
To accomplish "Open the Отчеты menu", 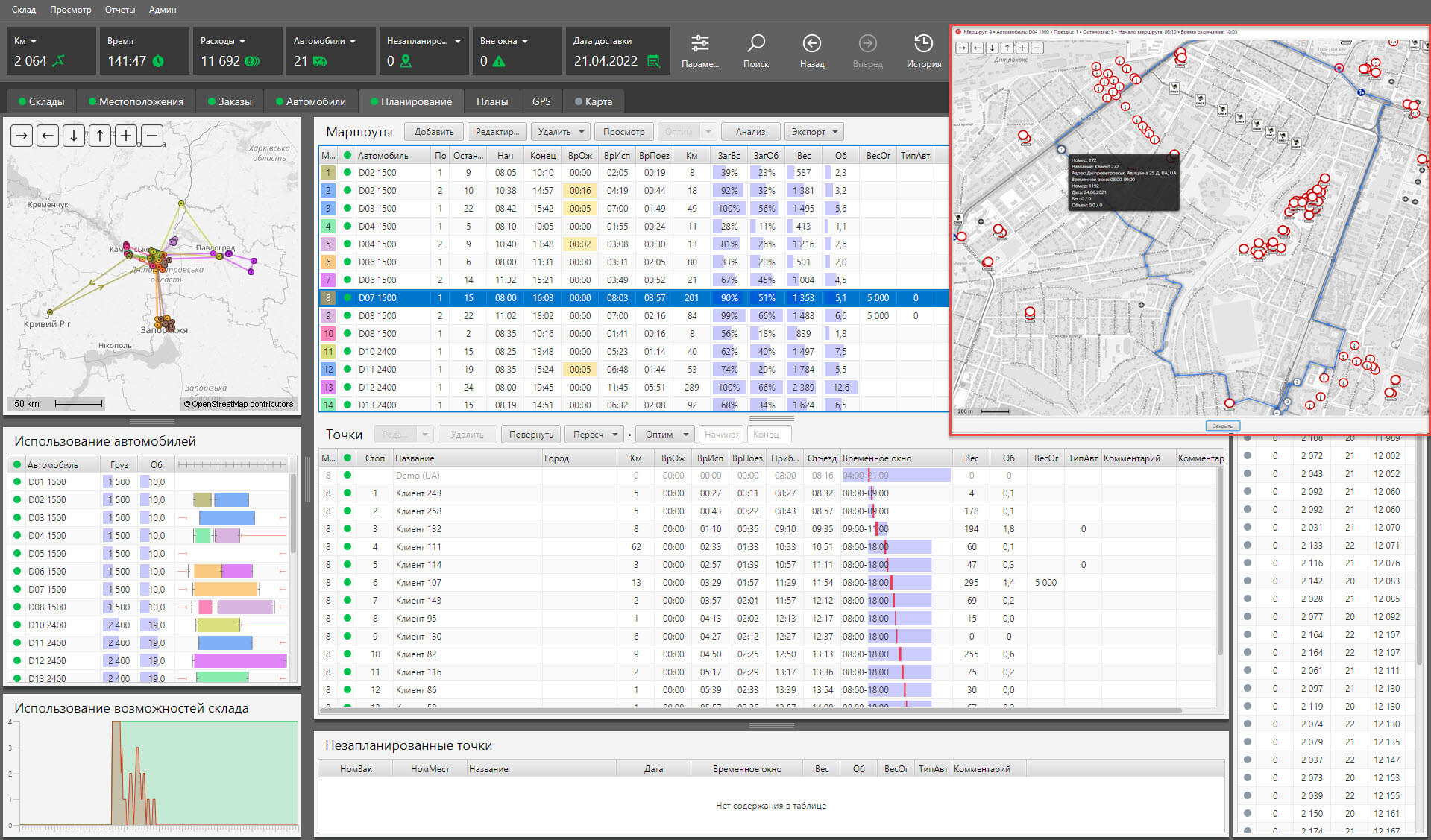I will tap(120, 10).
